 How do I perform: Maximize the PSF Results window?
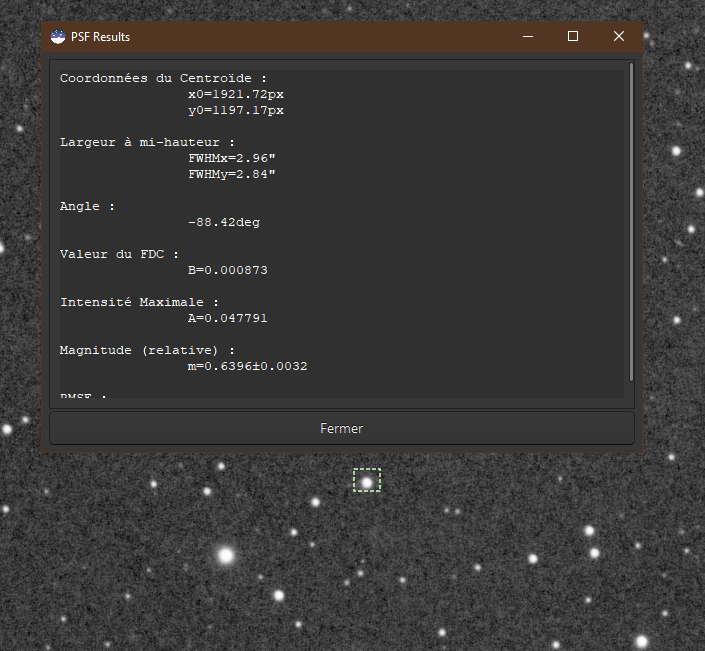[573, 36]
